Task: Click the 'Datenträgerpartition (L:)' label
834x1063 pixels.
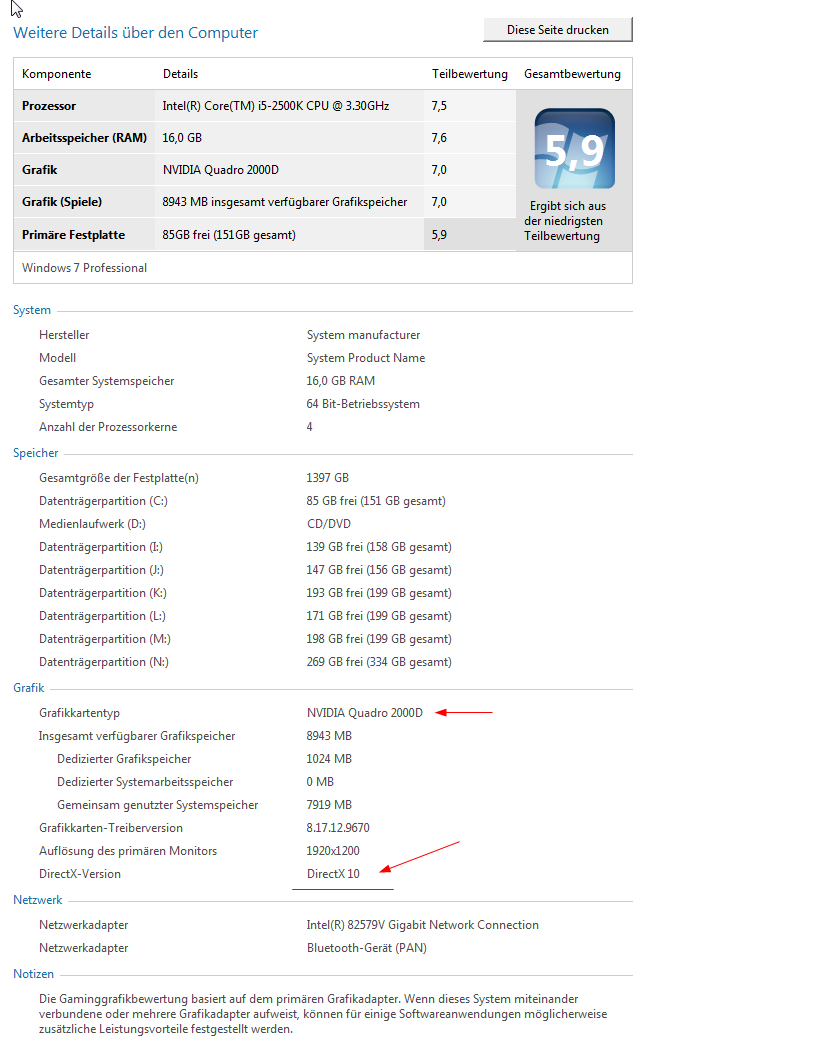Action: [x=102, y=616]
